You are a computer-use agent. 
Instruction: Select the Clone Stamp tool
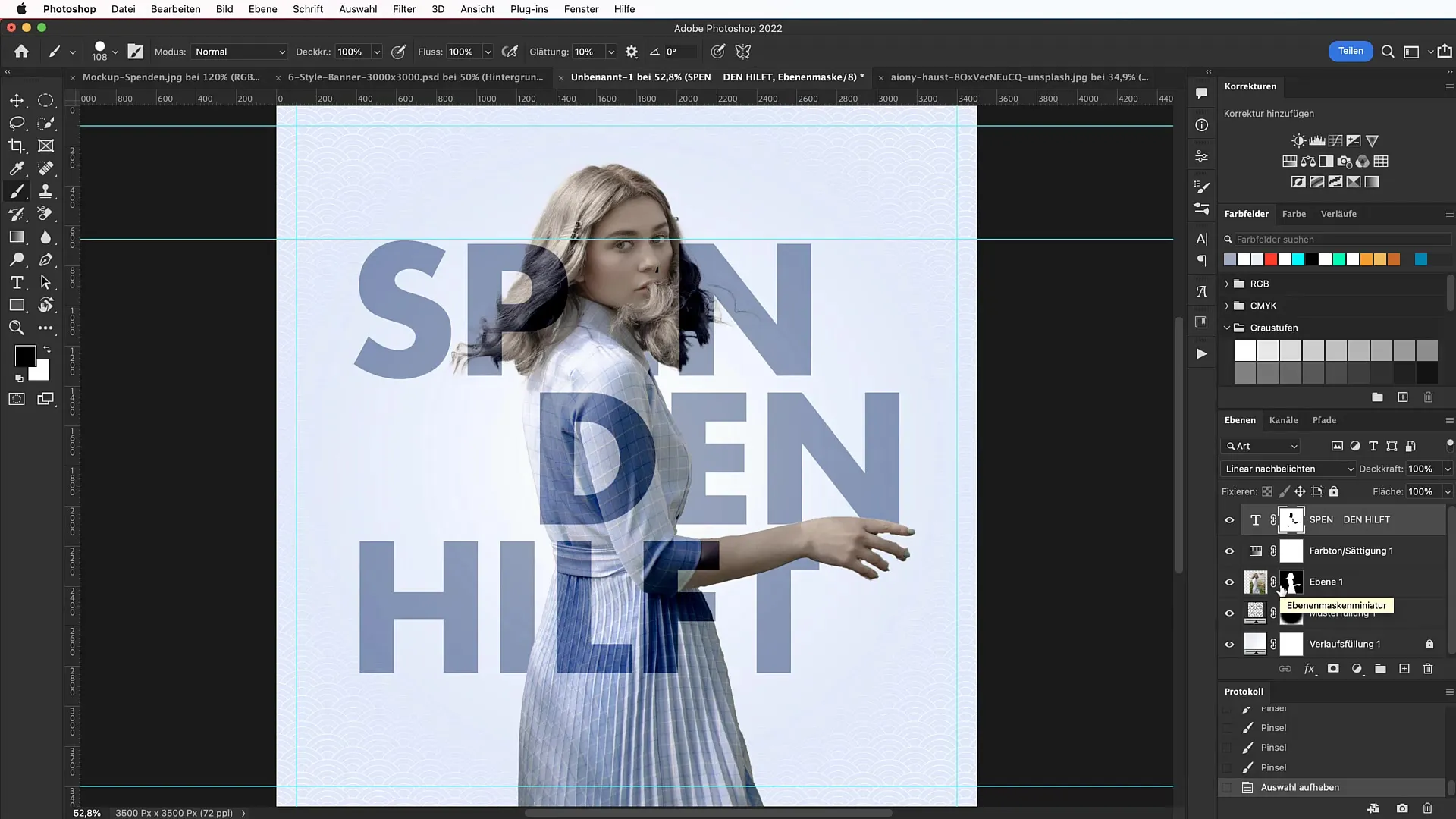tap(45, 191)
